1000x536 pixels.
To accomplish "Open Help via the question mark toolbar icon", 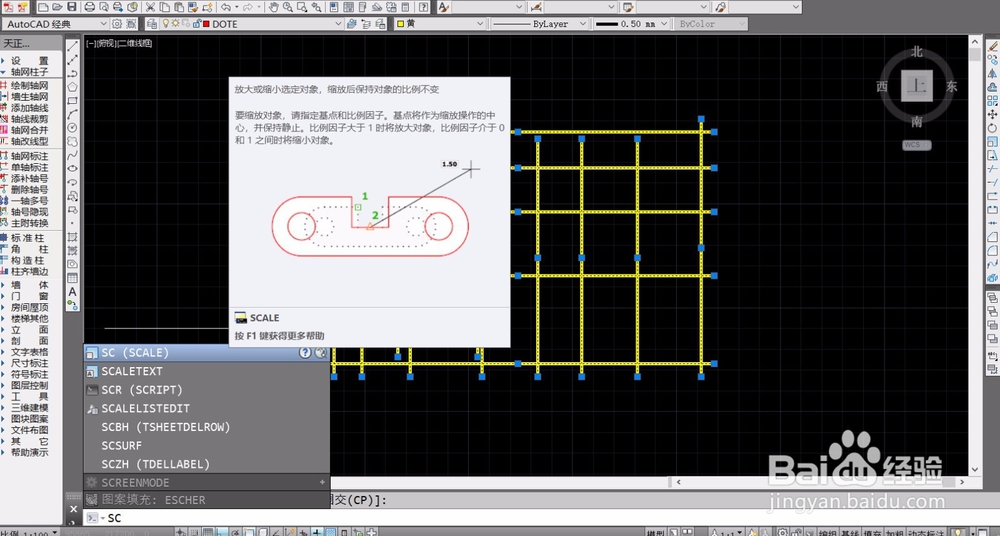I will point(423,8).
